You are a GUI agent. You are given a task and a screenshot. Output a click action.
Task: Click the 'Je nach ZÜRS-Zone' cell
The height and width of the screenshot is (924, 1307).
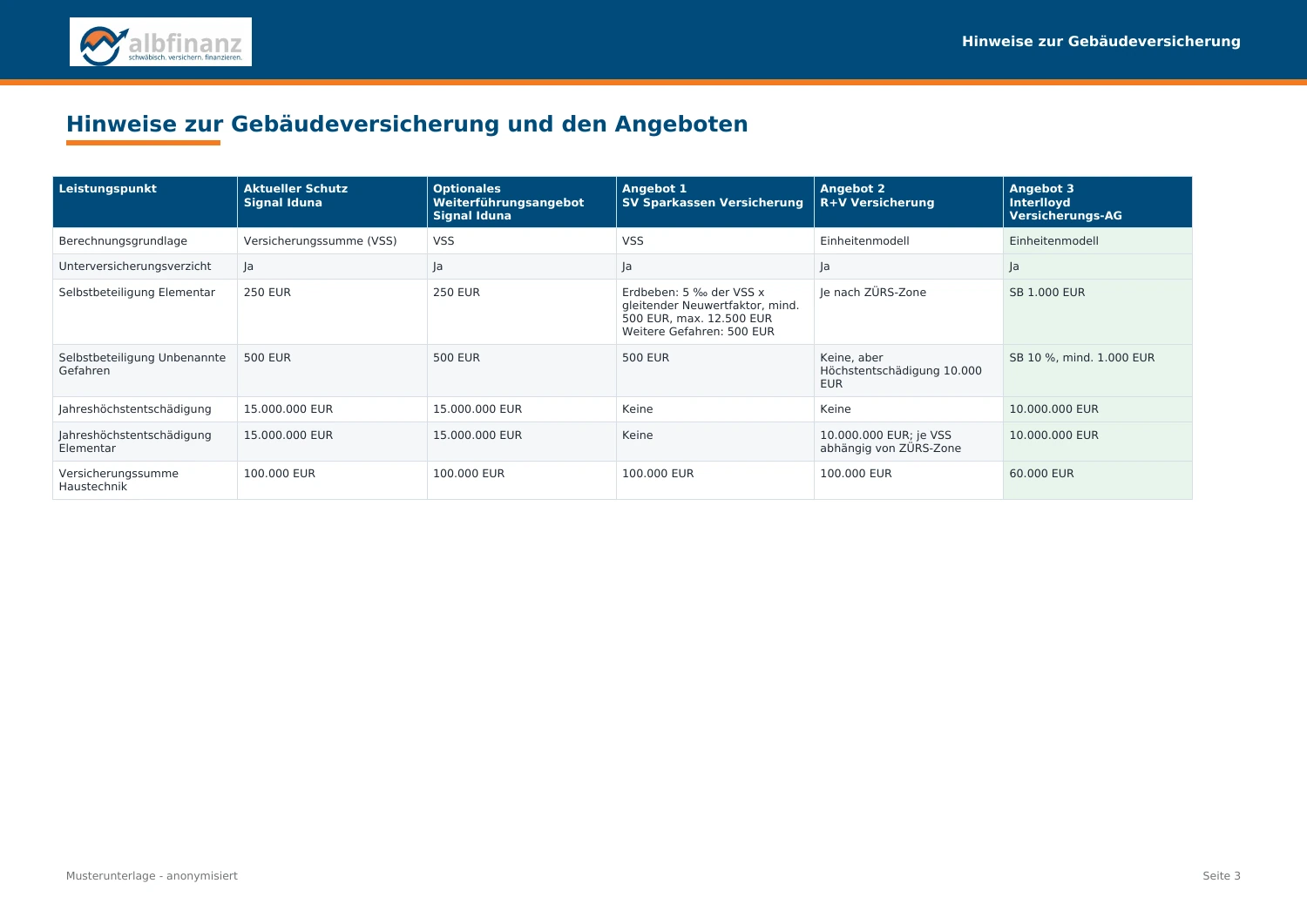click(x=908, y=312)
